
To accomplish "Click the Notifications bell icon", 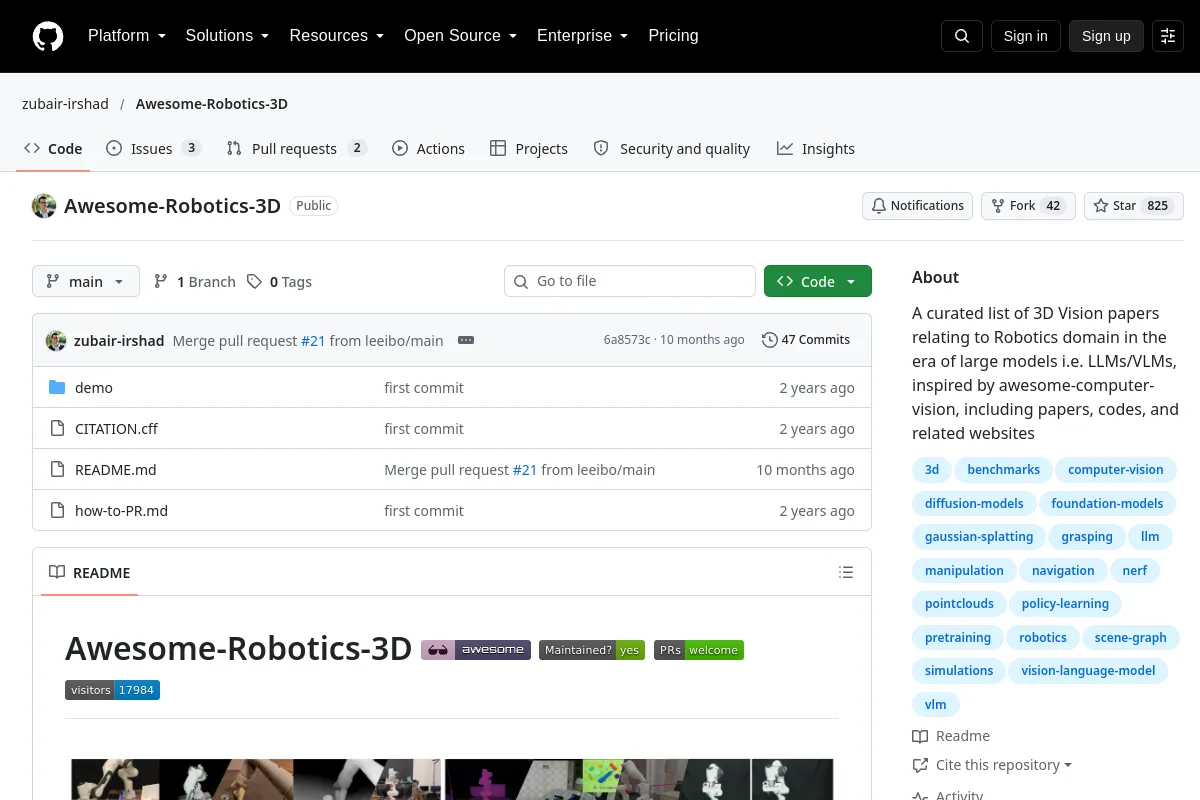I will (879, 206).
